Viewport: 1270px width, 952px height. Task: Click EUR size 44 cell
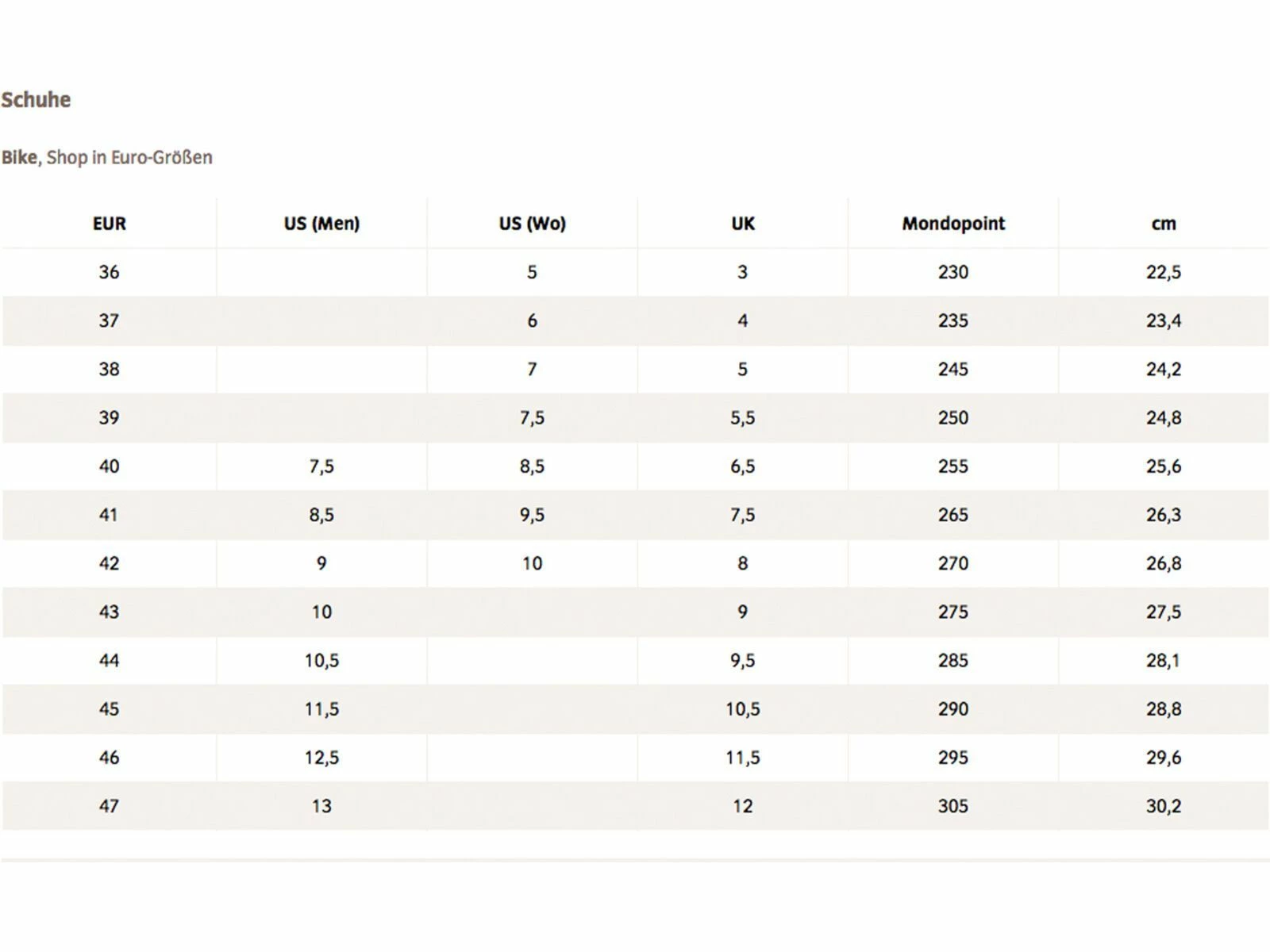click(x=109, y=660)
